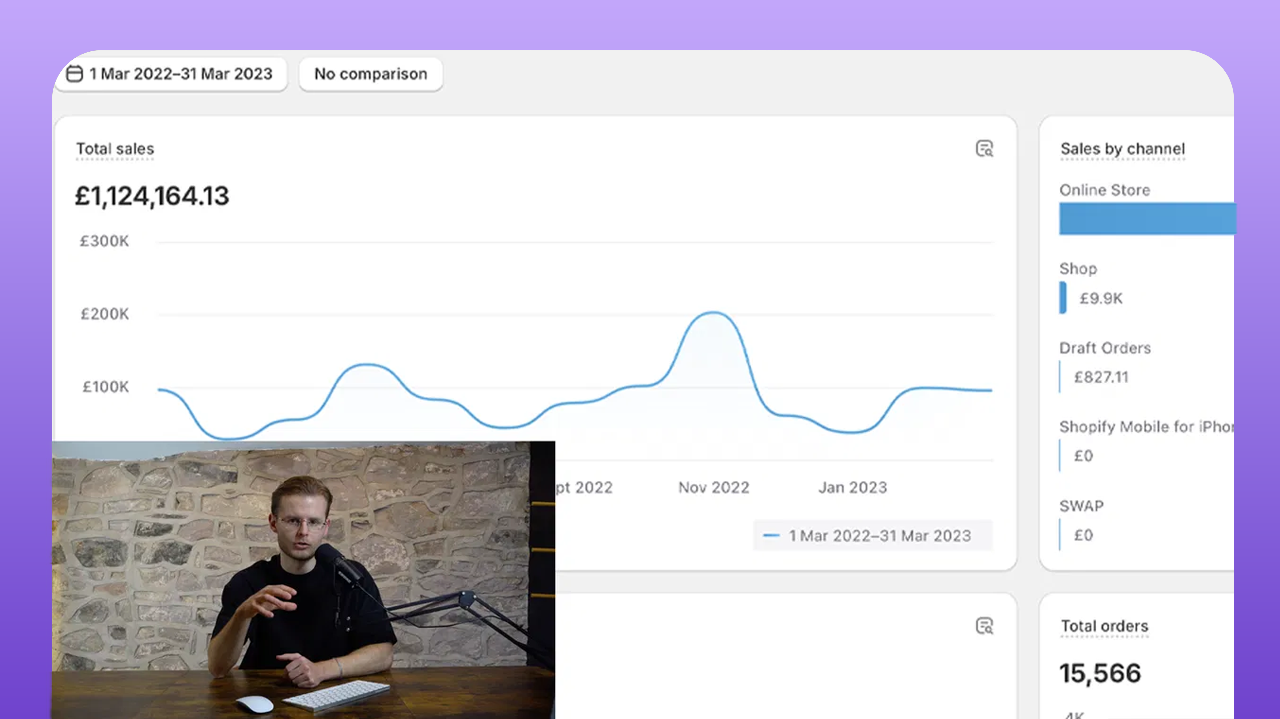The height and width of the screenshot is (719, 1280).
Task: Click the Shop channel label
Action: point(1078,269)
